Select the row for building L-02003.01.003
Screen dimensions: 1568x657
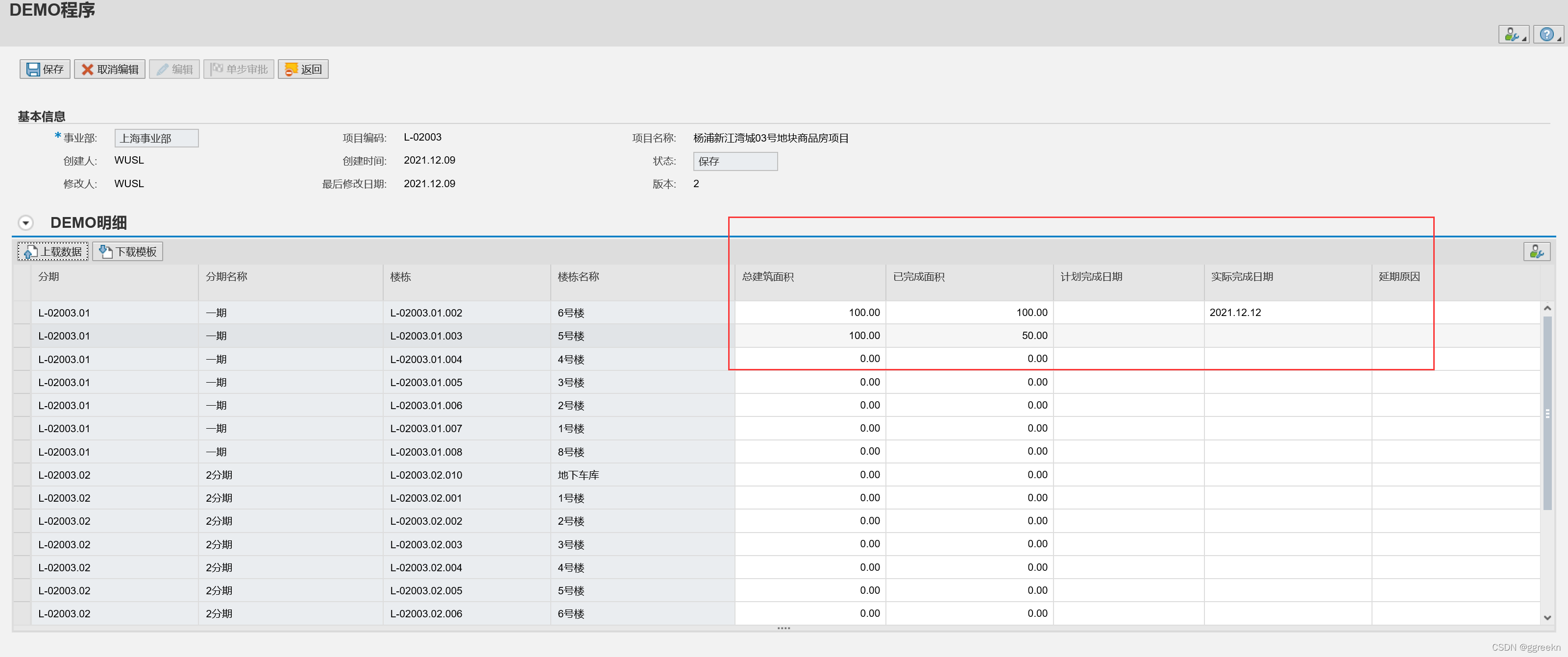[22, 336]
